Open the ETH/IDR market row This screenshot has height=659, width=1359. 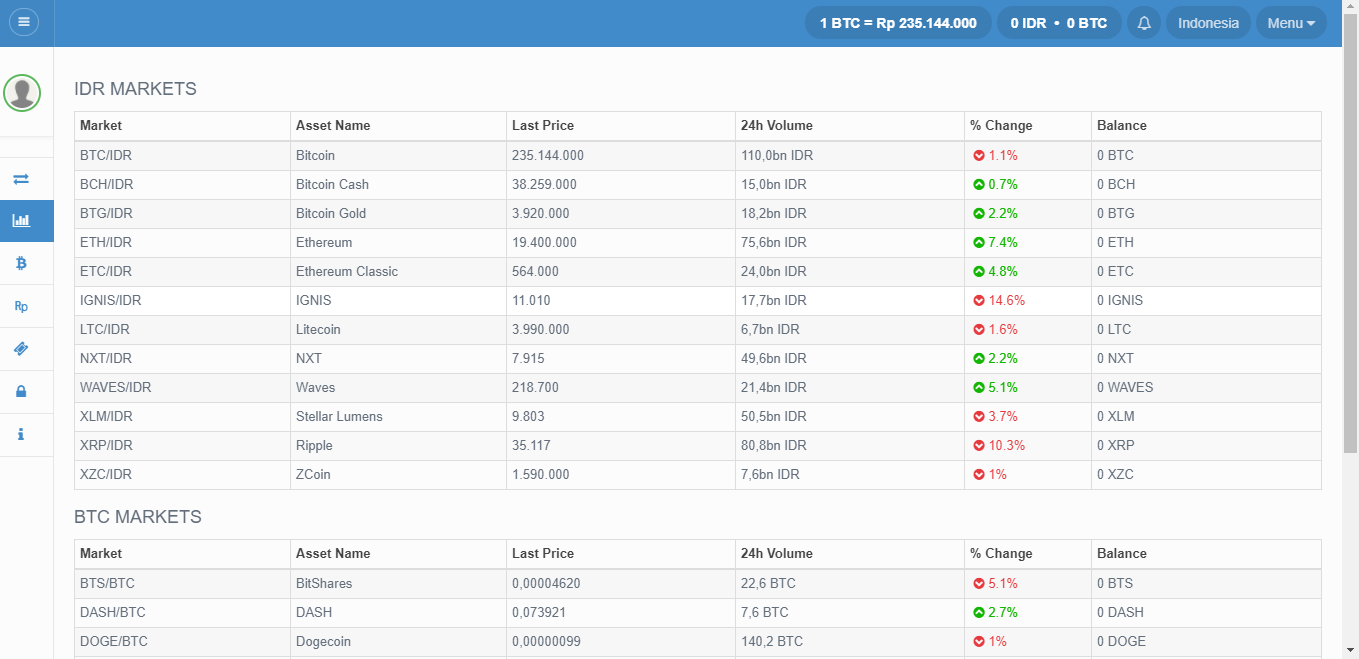click(698, 243)
